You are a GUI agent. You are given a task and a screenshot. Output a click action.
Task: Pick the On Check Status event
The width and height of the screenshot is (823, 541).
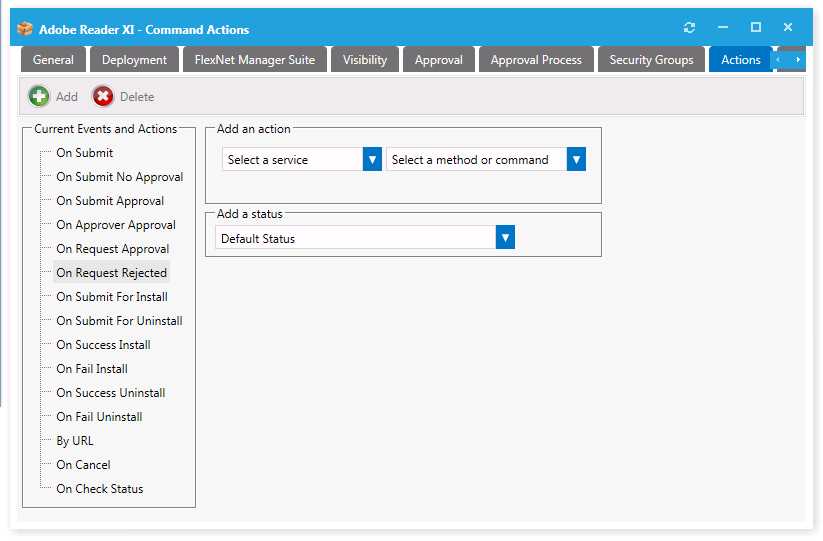(x=100, y=489)
